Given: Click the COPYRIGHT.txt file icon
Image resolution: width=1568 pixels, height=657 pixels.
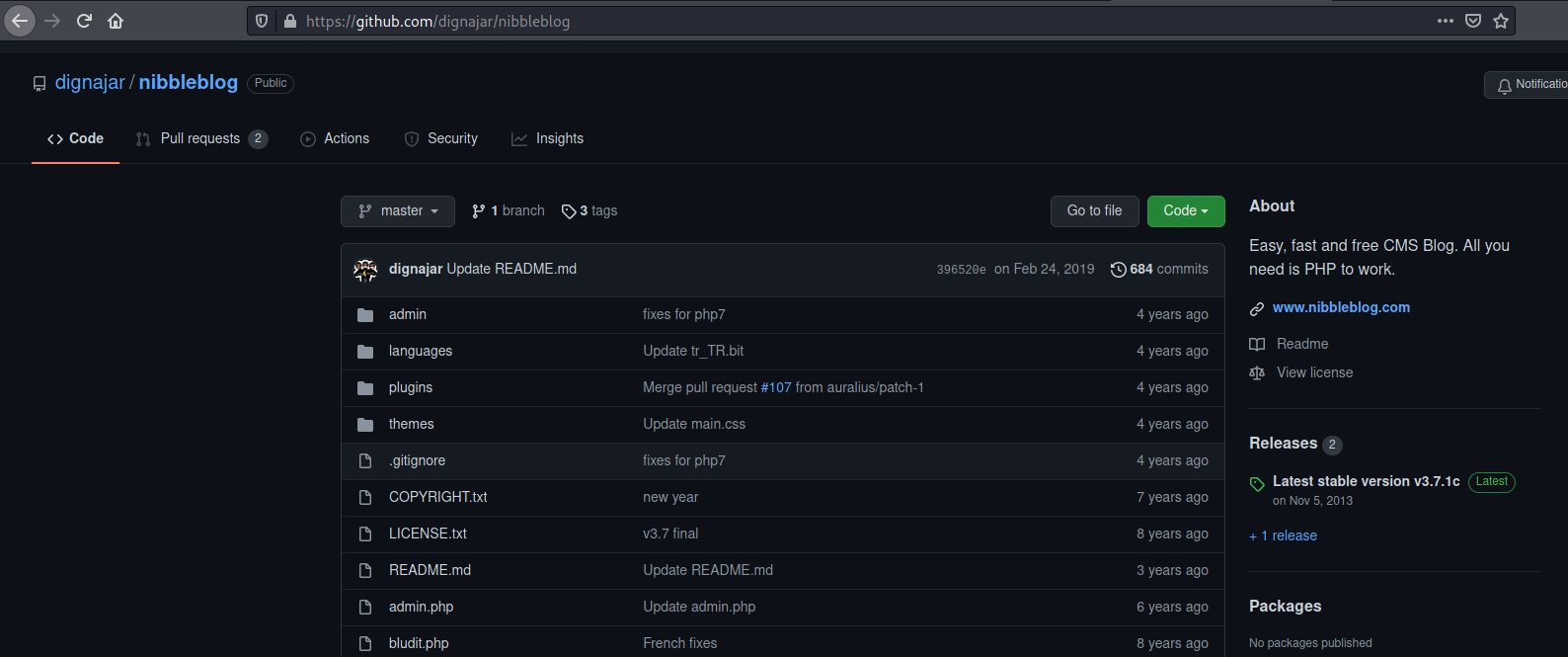Looking at the screenshot, I should coord(365,498).
